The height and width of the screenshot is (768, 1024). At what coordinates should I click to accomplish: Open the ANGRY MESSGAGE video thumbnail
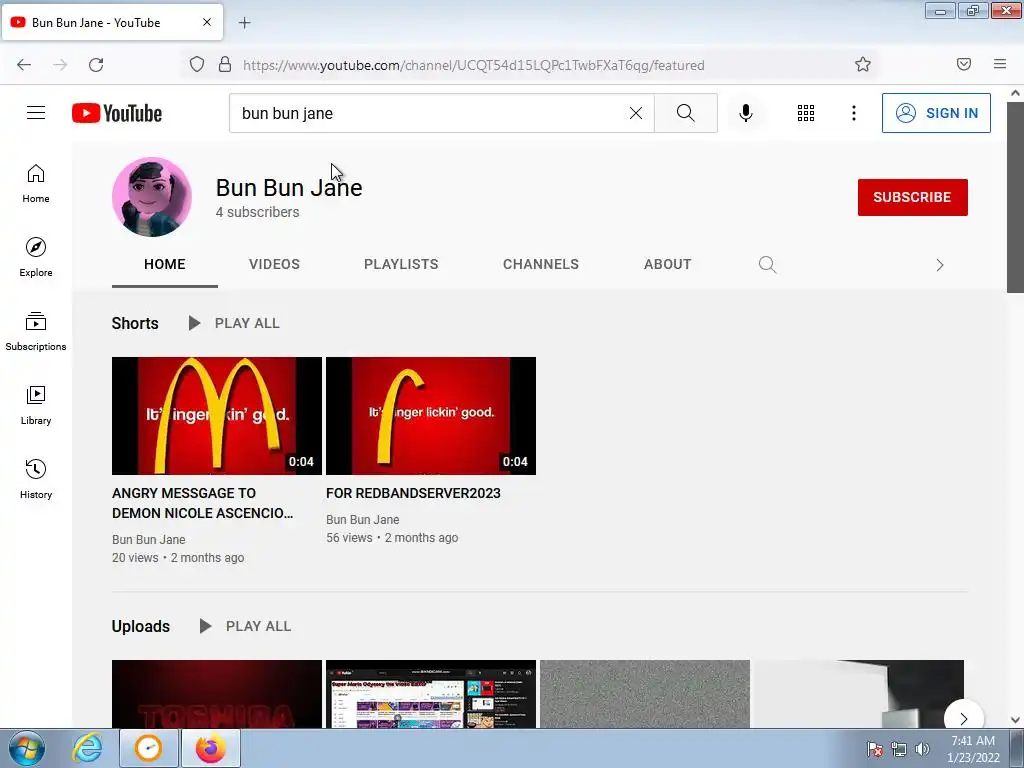[x=217, y=416]
